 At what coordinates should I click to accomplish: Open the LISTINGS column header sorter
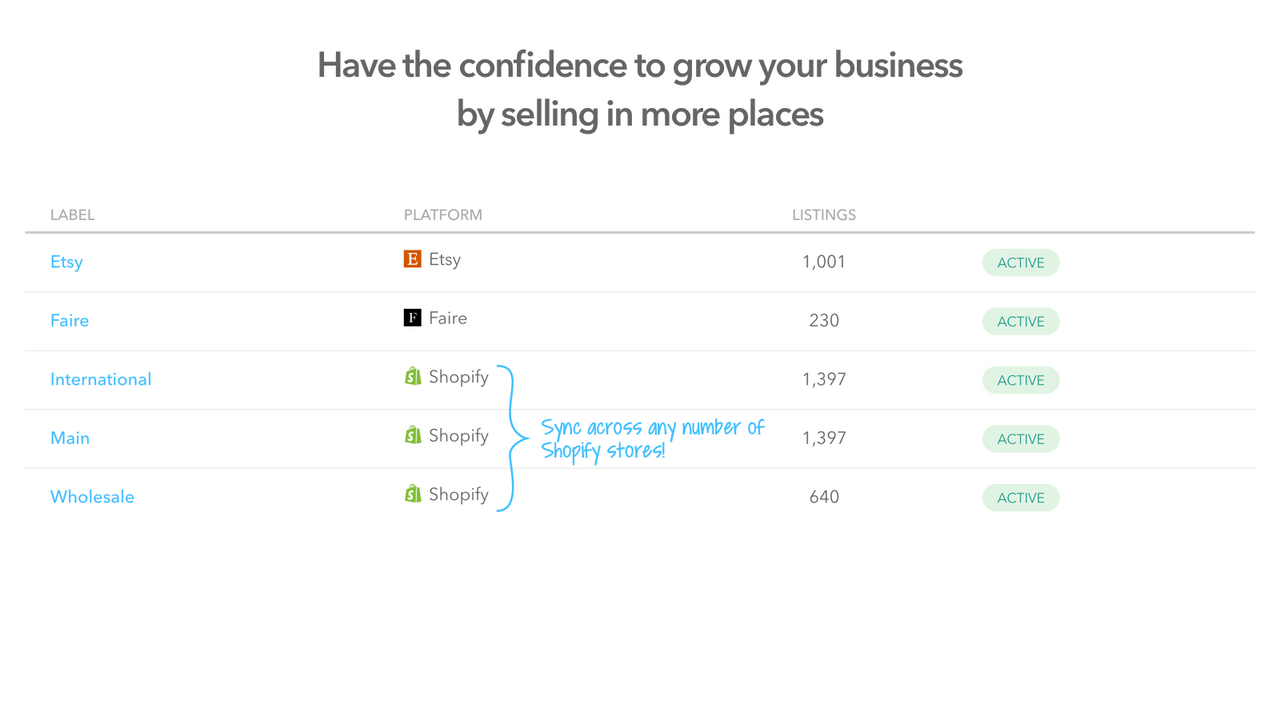pyautogui.click(x=823, y=214)
